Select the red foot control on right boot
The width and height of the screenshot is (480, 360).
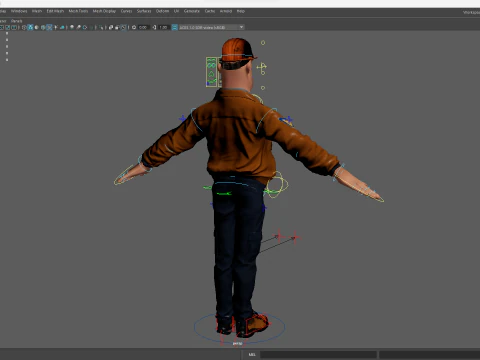tap(257, 324)
